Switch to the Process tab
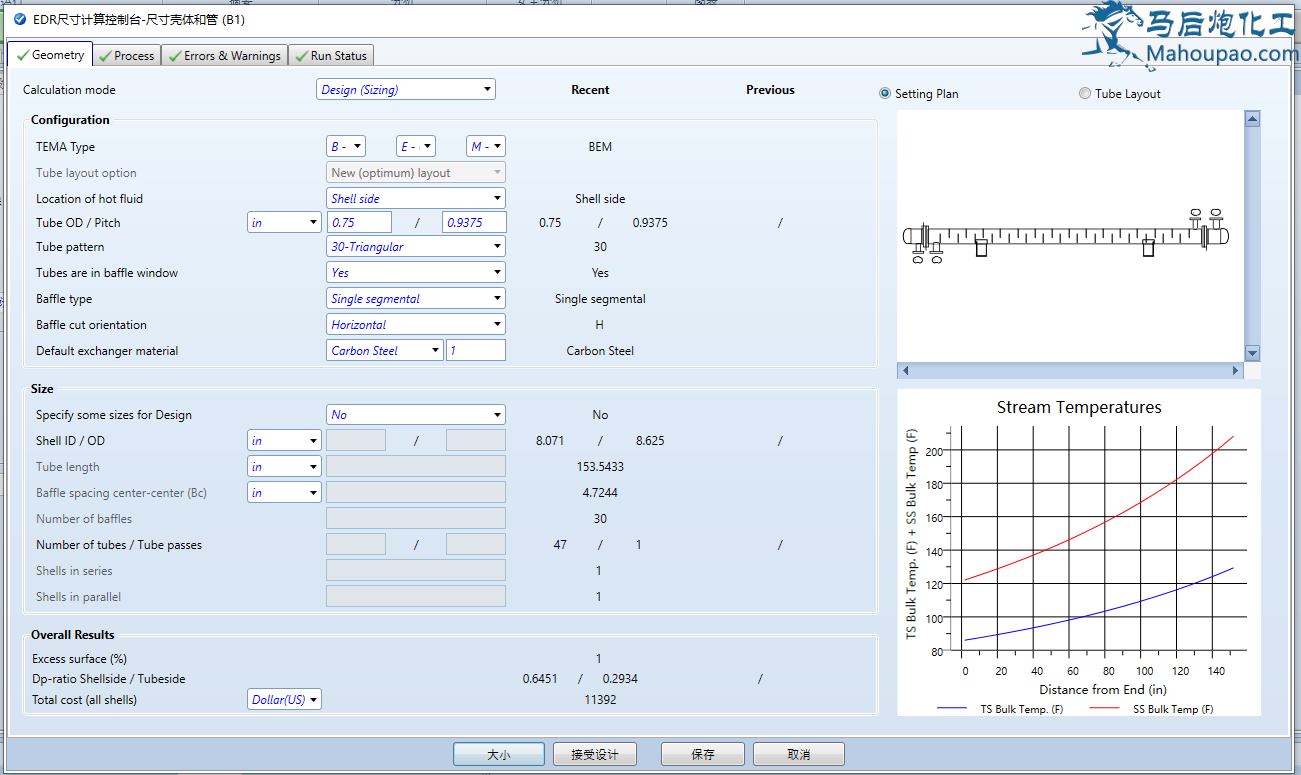 (127, 56)
